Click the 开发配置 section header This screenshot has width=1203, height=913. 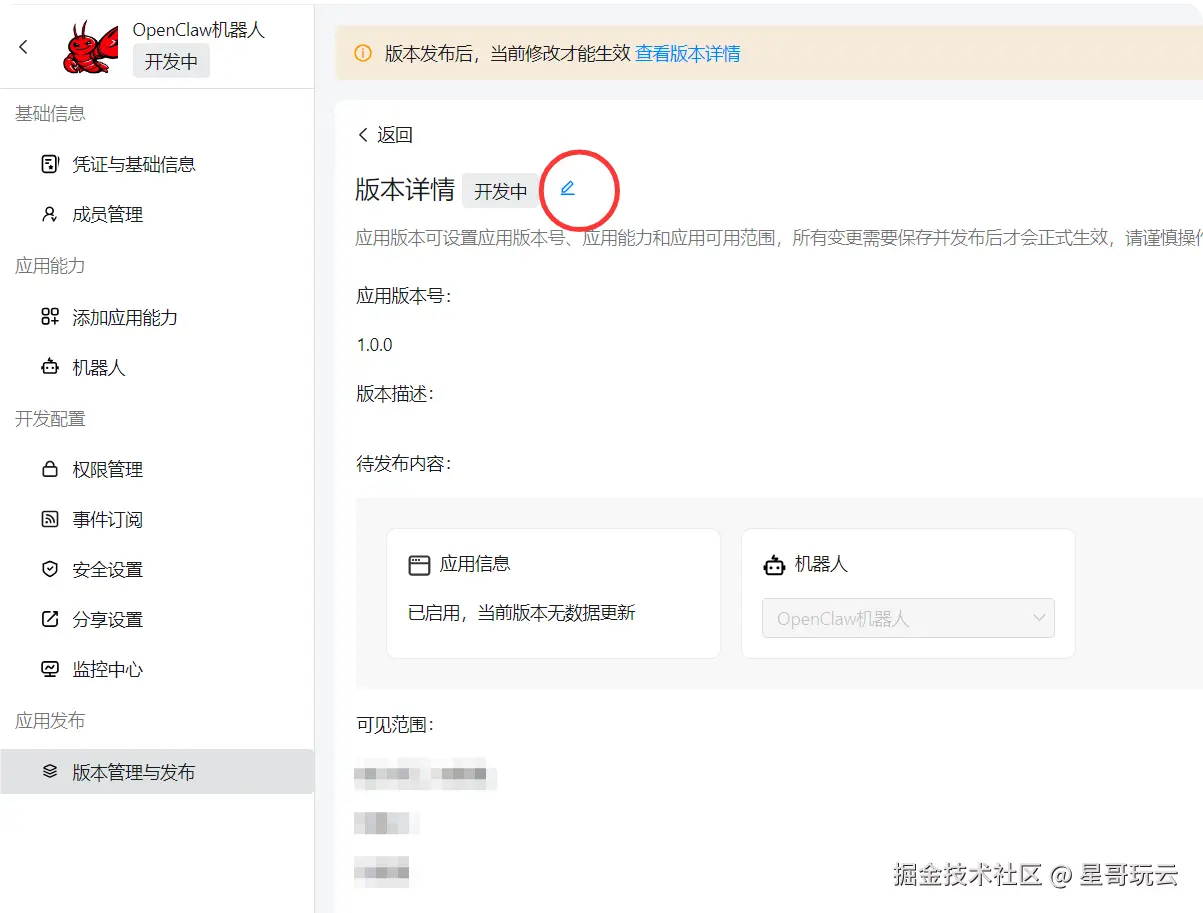tap(50, 419)
